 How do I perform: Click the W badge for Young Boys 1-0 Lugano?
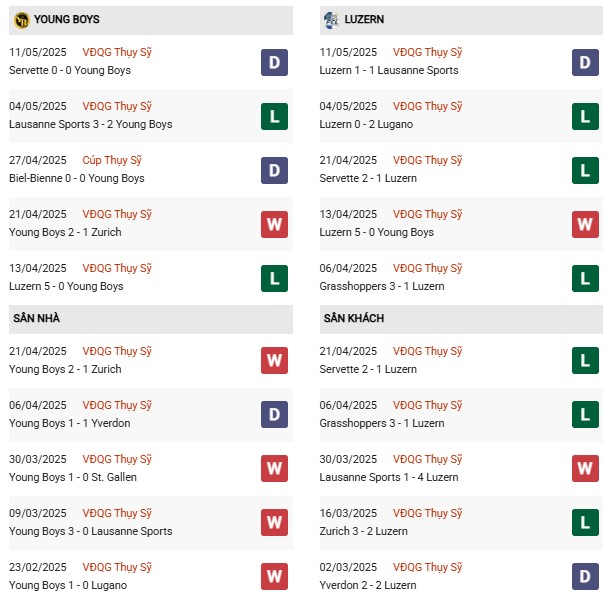point(274,576)
